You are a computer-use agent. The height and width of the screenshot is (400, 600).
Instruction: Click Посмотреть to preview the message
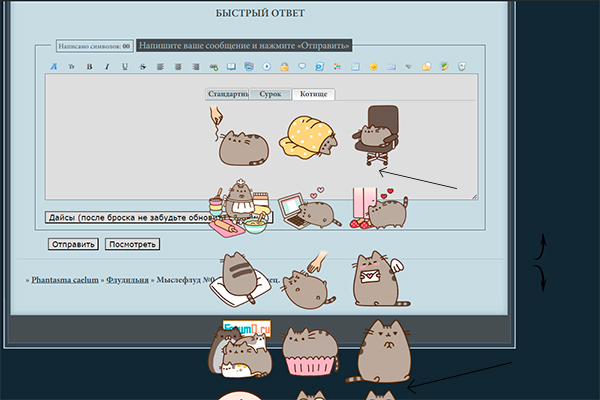[x=132, y=244]
